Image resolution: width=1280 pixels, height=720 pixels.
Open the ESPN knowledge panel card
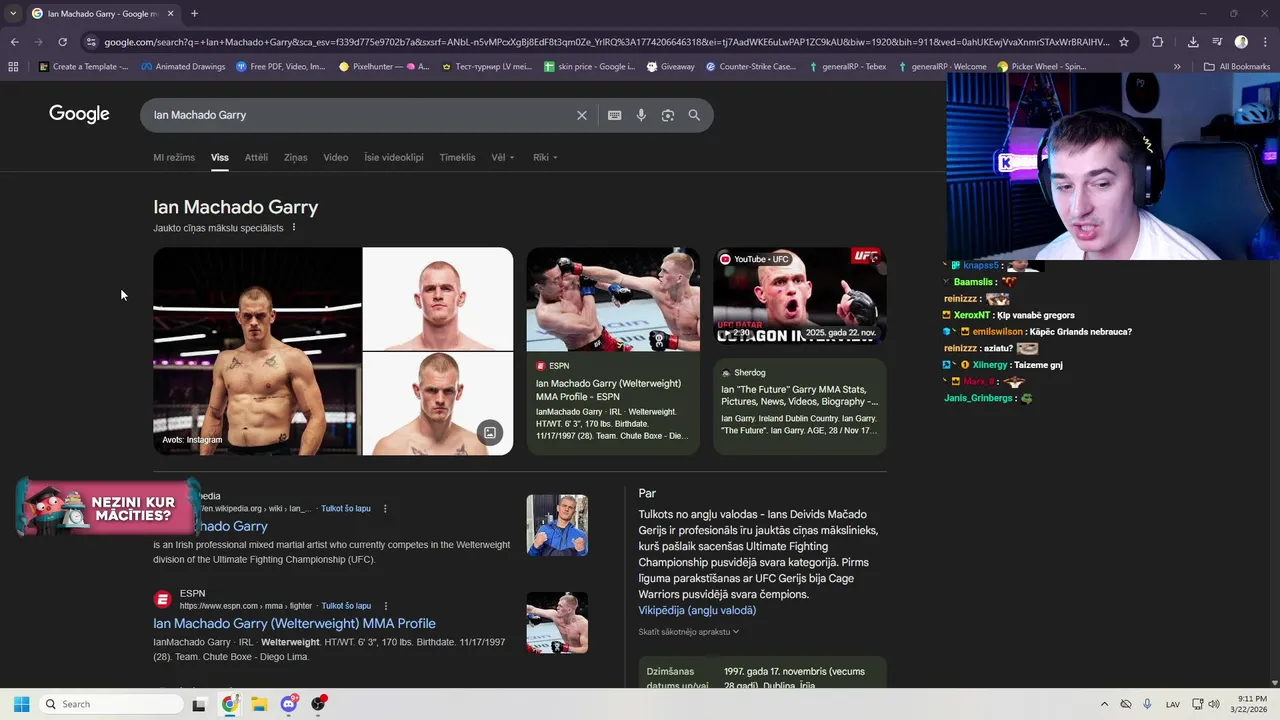(x=613, y=350)
